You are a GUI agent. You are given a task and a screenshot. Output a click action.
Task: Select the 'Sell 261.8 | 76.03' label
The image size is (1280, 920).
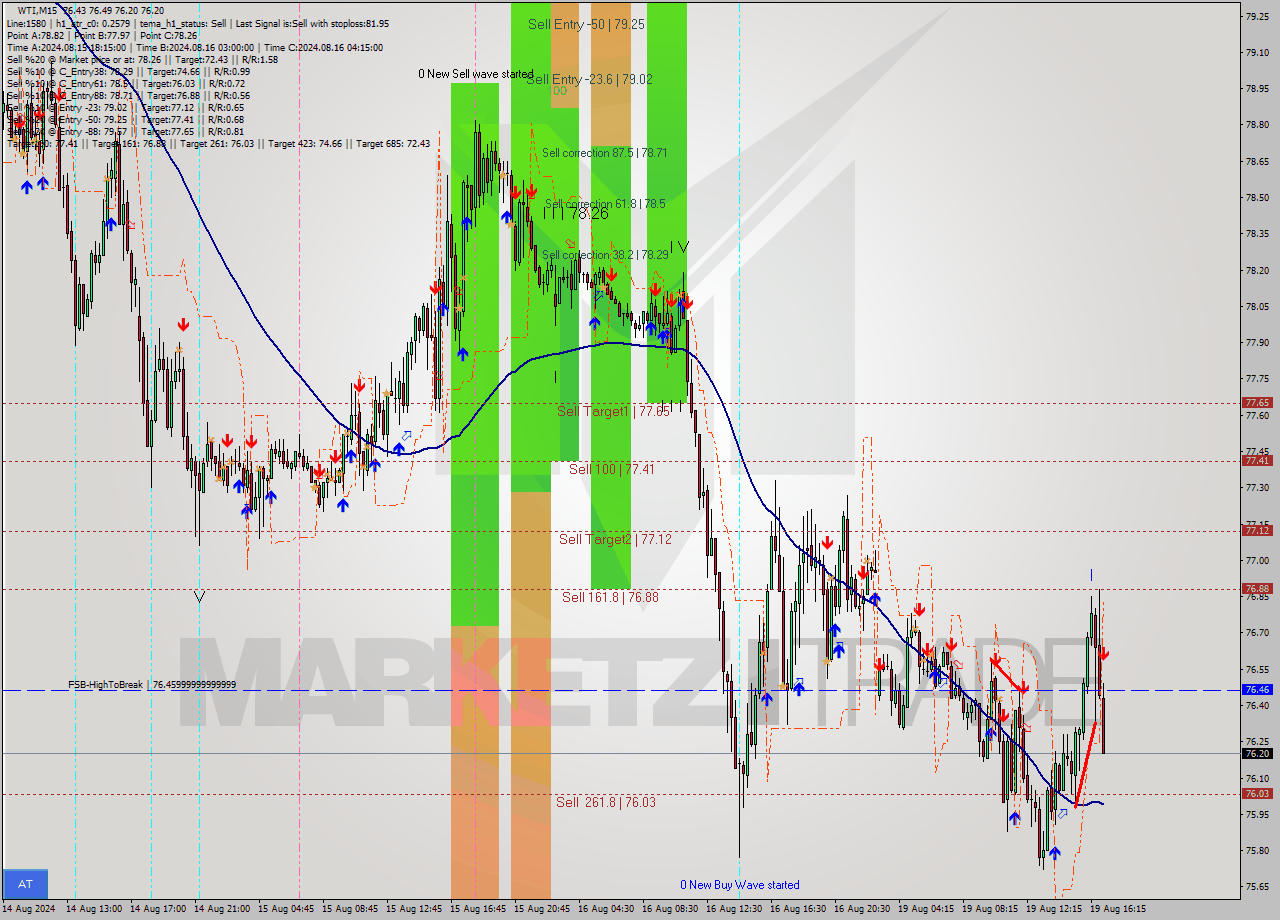click(x=607, y=802)
